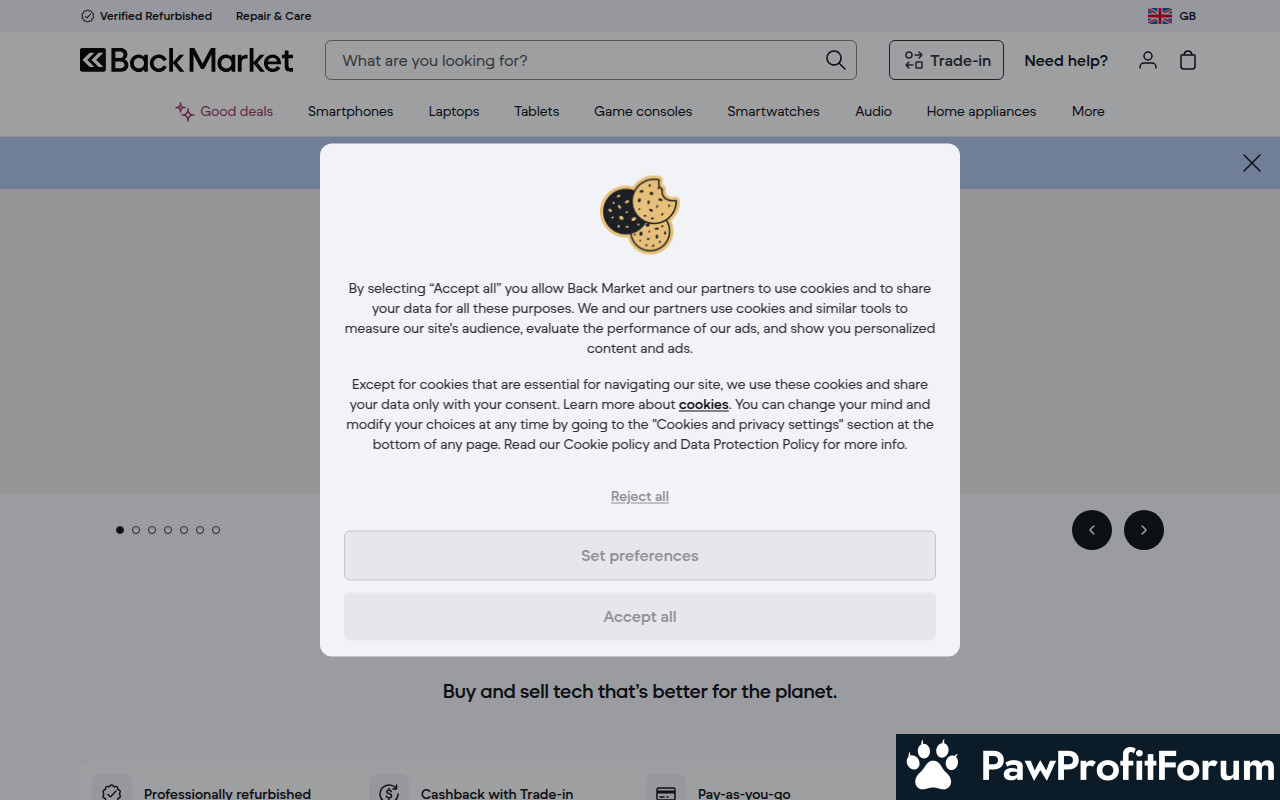Dismiss the blue banner with X

pos(1252,163)
